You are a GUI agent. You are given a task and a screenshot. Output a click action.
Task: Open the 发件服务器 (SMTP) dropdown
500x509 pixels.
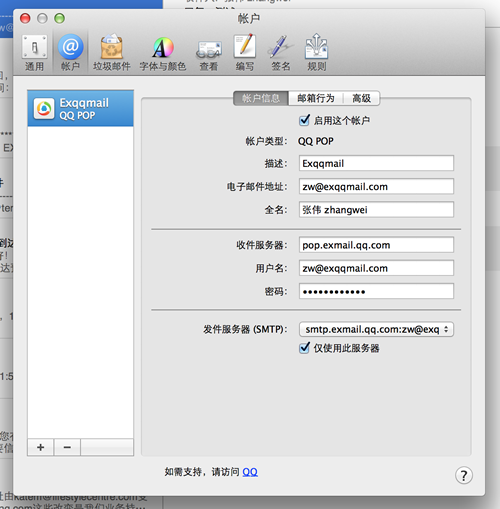click(x=376, y=329)
